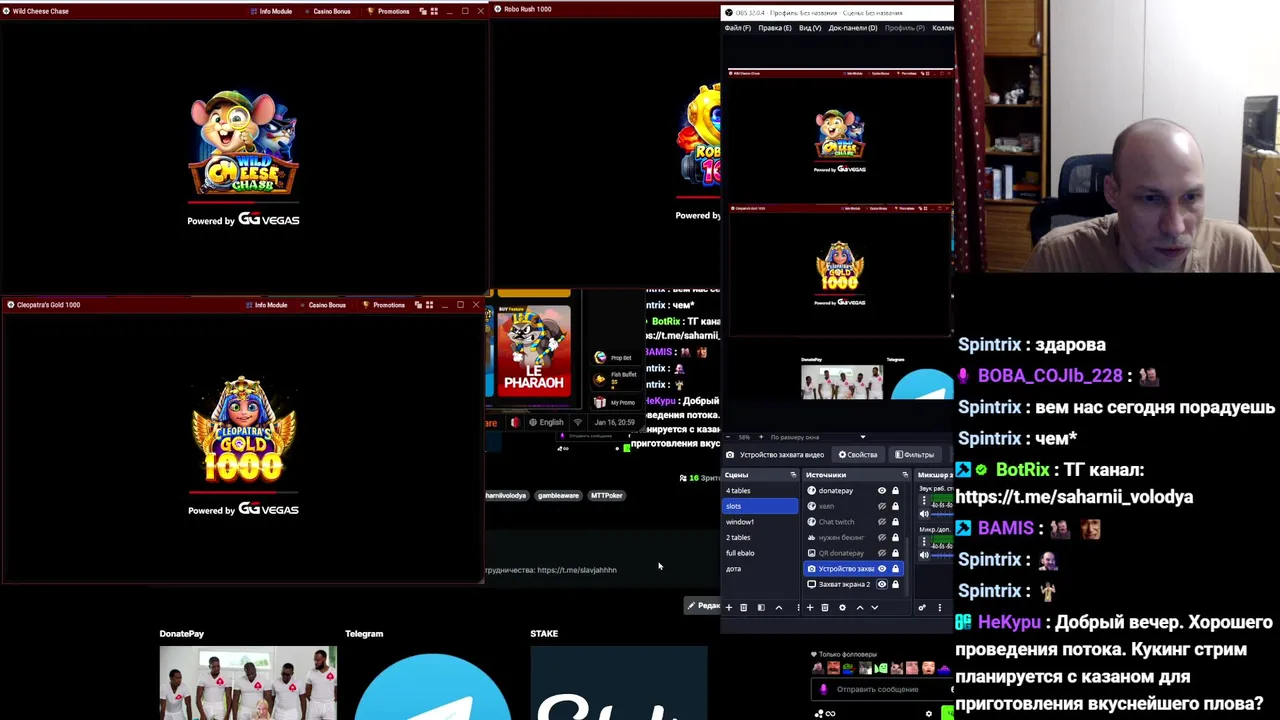This screenshot has height=720, width=1280.
Task: Select the 4 tables scene
Action: 760,491
